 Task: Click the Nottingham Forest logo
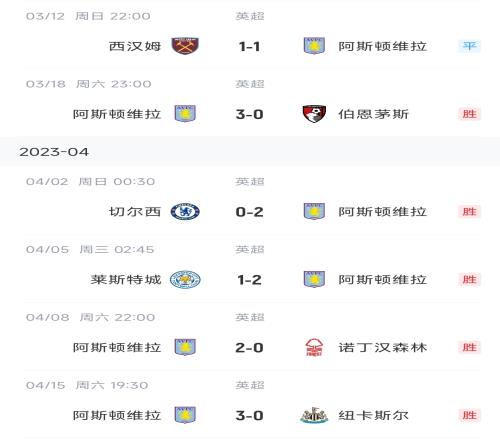coord(314,347)
